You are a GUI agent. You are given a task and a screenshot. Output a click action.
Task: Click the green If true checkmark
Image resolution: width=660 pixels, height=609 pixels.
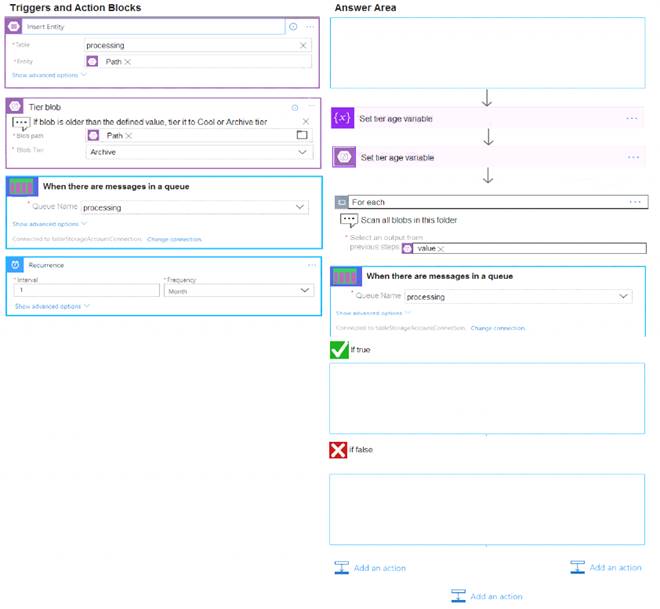pyautogui.click(x=339, y=350)
